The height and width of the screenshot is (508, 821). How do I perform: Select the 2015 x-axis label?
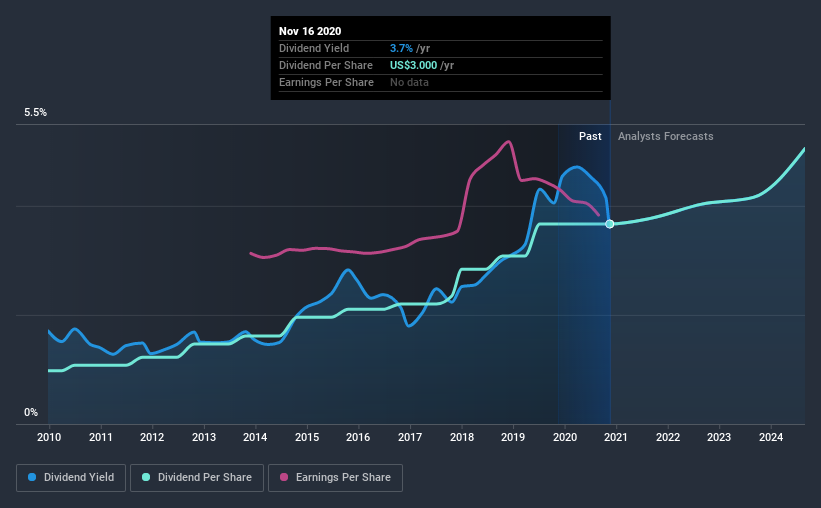307,437
